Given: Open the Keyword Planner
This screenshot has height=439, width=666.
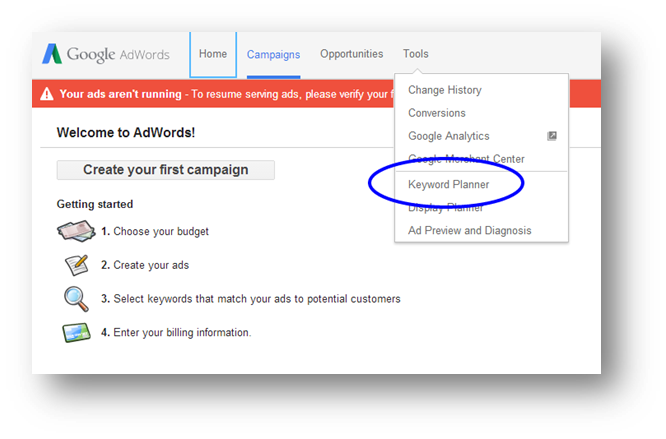Looking at the screenshot, I should (x=449, y=184).
